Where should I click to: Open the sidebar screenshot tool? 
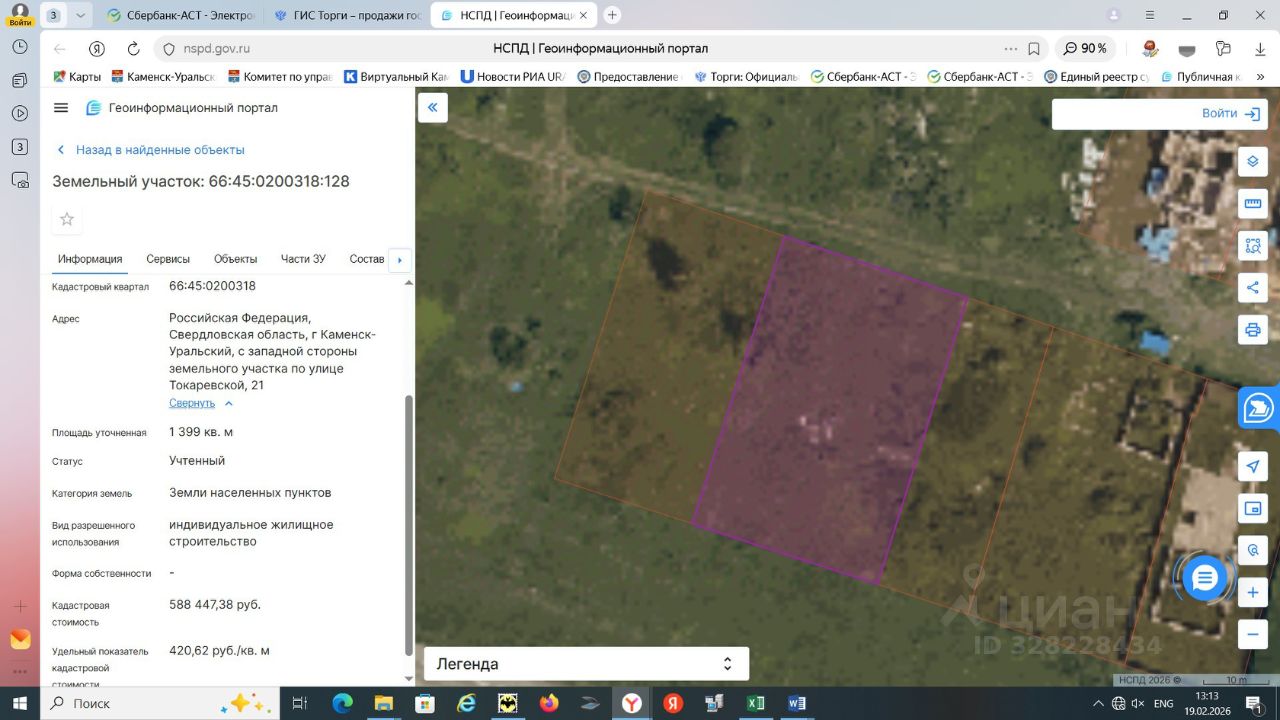point(20,180)
